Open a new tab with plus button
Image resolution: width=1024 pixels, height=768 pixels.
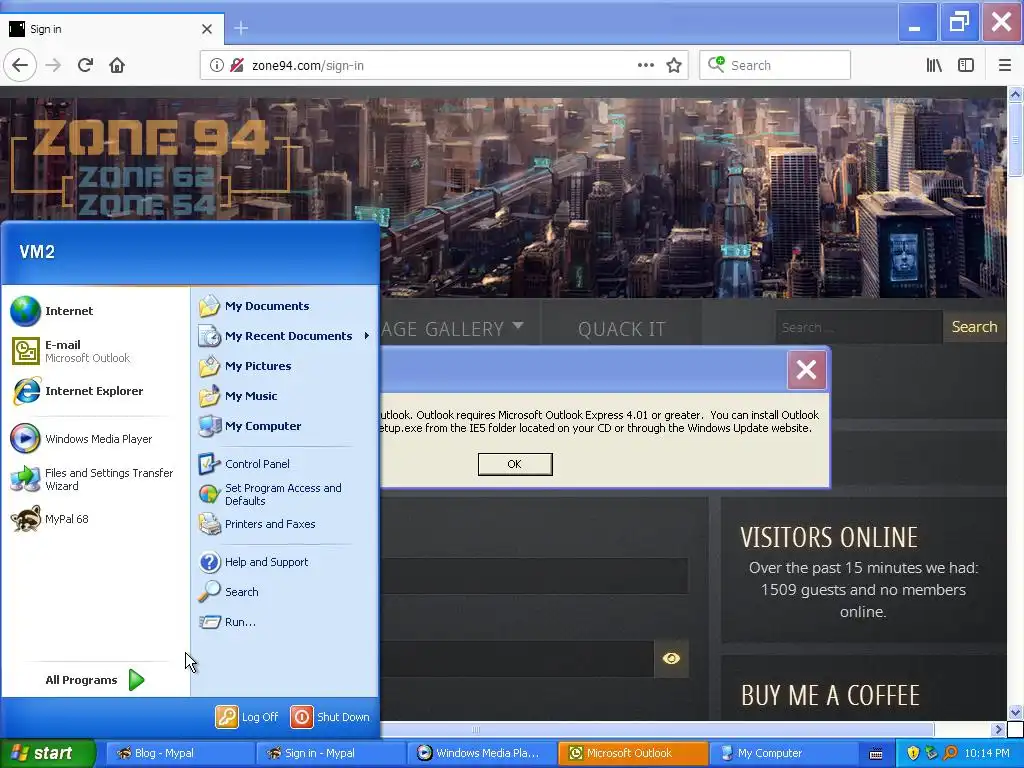pyautogui.click(x=241, y=28)
